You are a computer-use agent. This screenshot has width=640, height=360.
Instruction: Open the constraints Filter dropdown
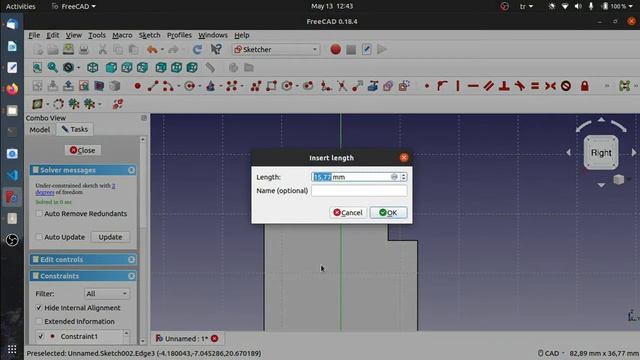tap(106, 293)
